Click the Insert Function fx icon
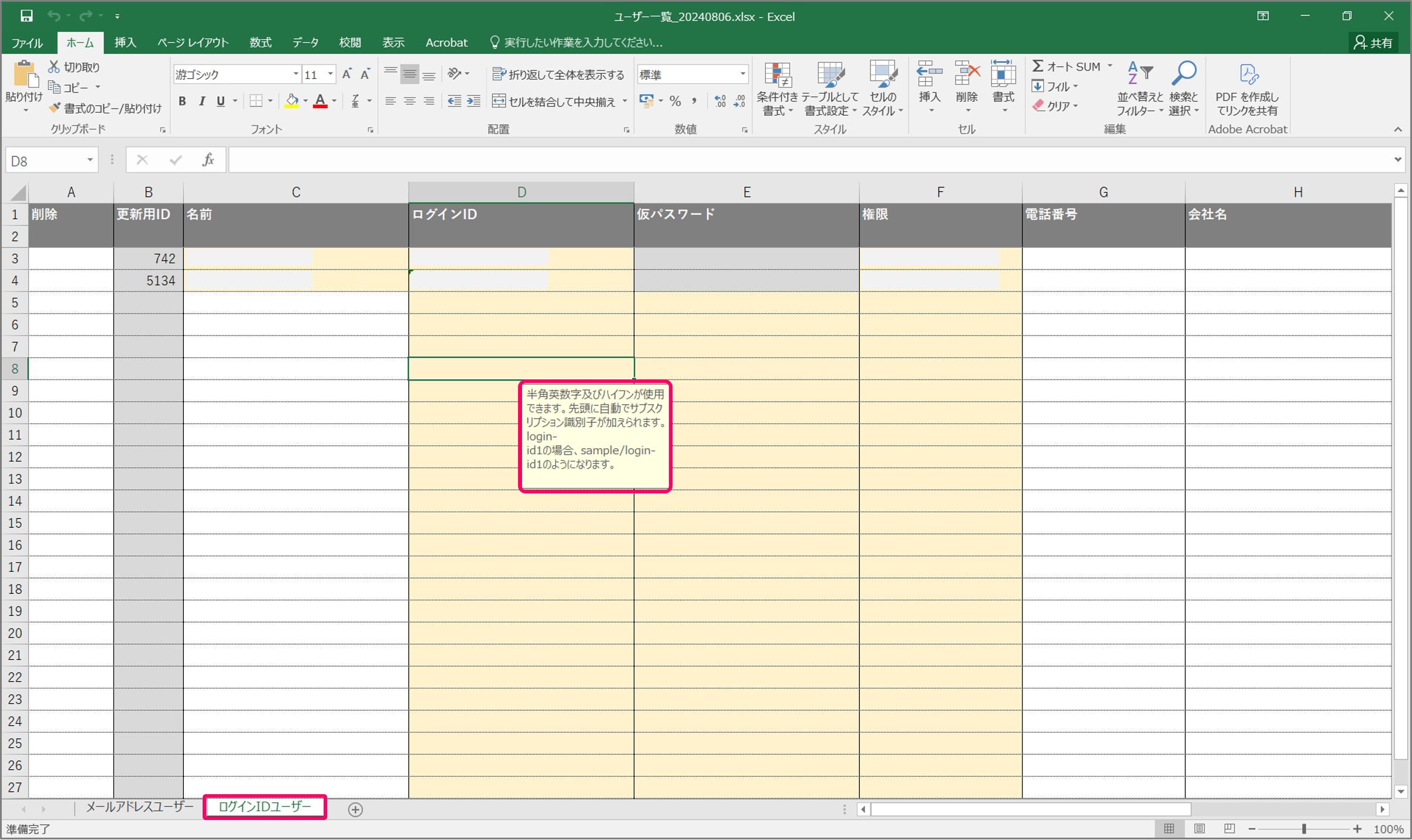1412x840 pixels. (x=208, y=160)
